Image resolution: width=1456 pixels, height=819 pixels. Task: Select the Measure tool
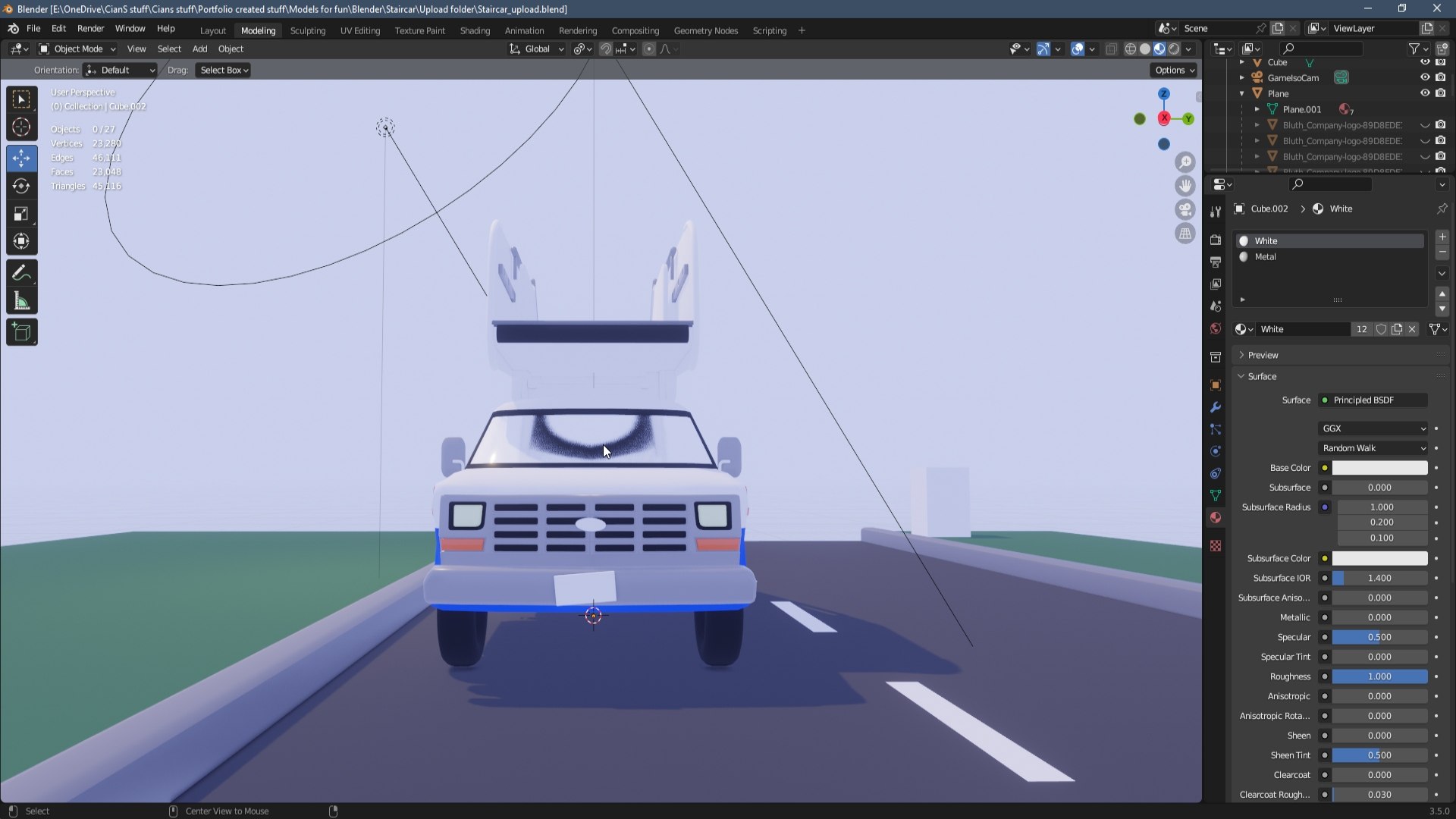21,303
